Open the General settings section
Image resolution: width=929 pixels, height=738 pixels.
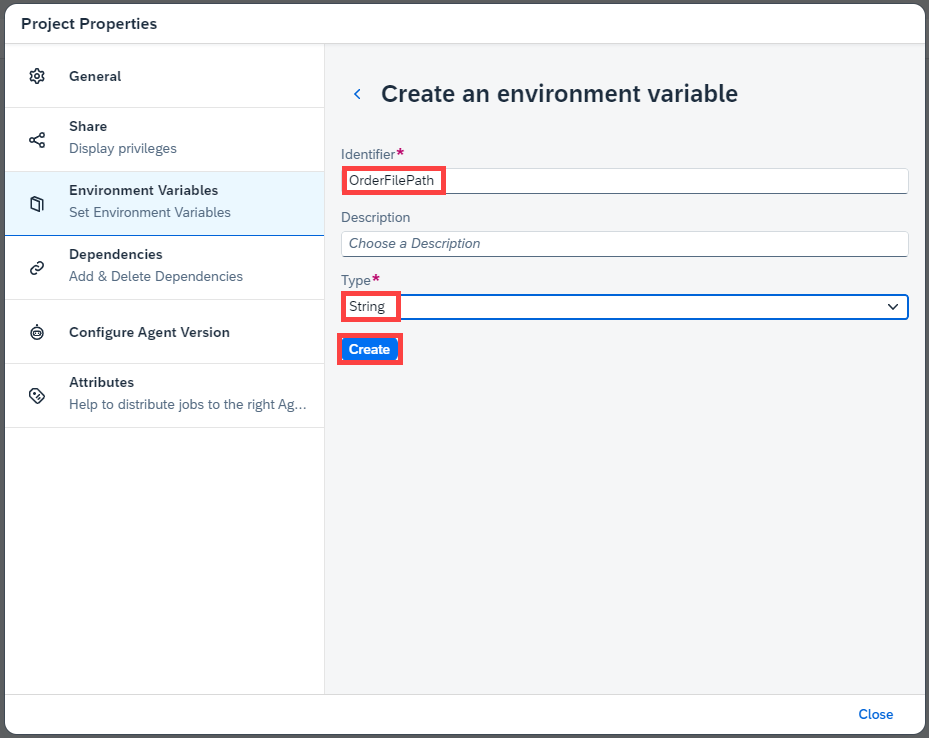[x=165, y=76]
